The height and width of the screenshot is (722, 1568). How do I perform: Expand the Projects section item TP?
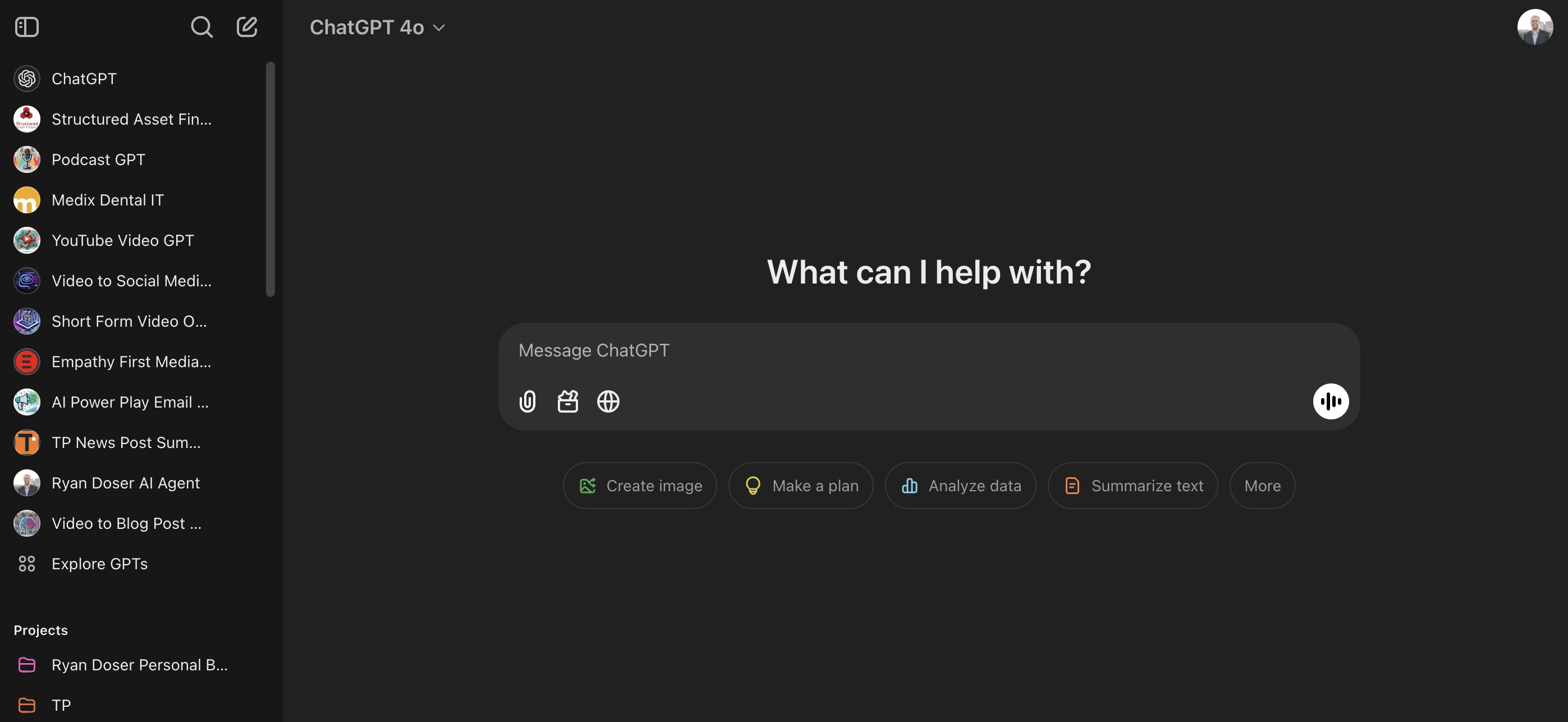60,705
